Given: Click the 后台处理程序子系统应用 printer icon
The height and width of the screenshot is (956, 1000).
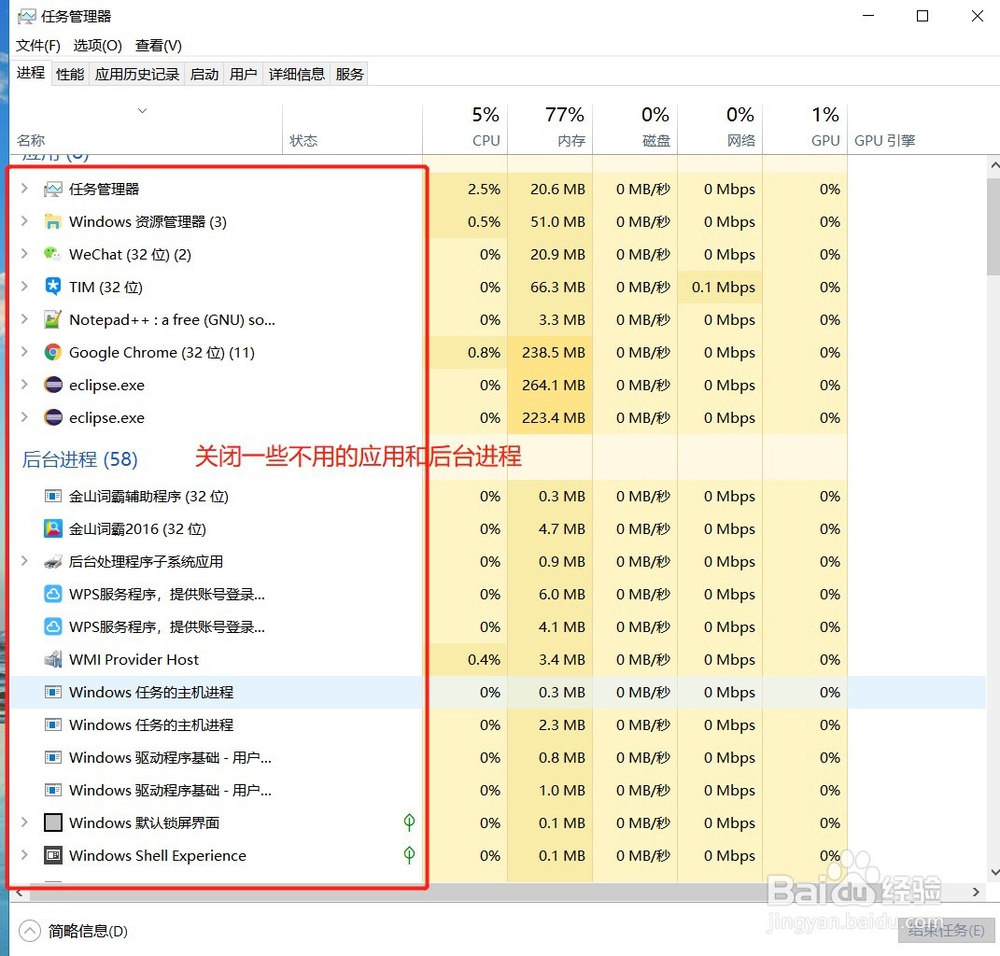Looking at the screenshot, I should tap(53, 561).
